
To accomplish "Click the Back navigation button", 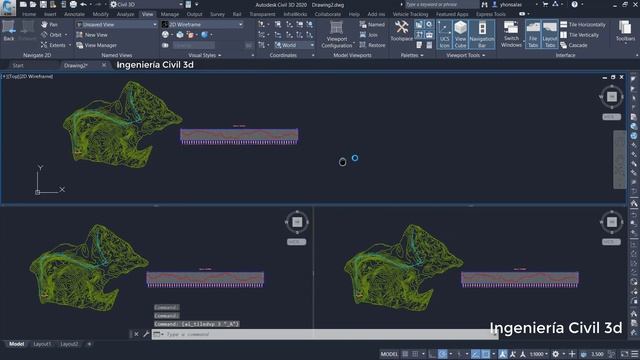I will [9, 31].
